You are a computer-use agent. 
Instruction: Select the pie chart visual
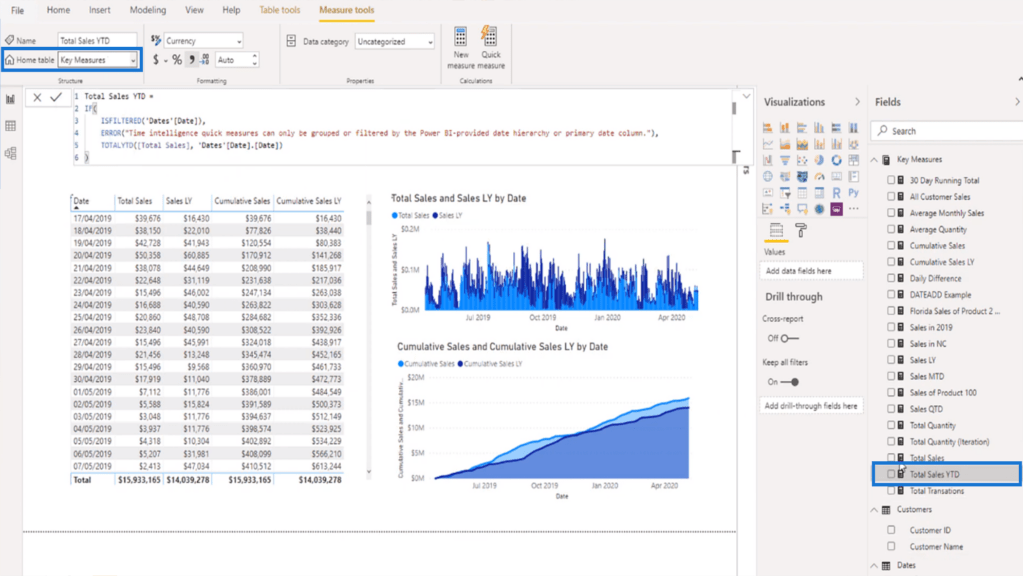(x=819, y=160)
